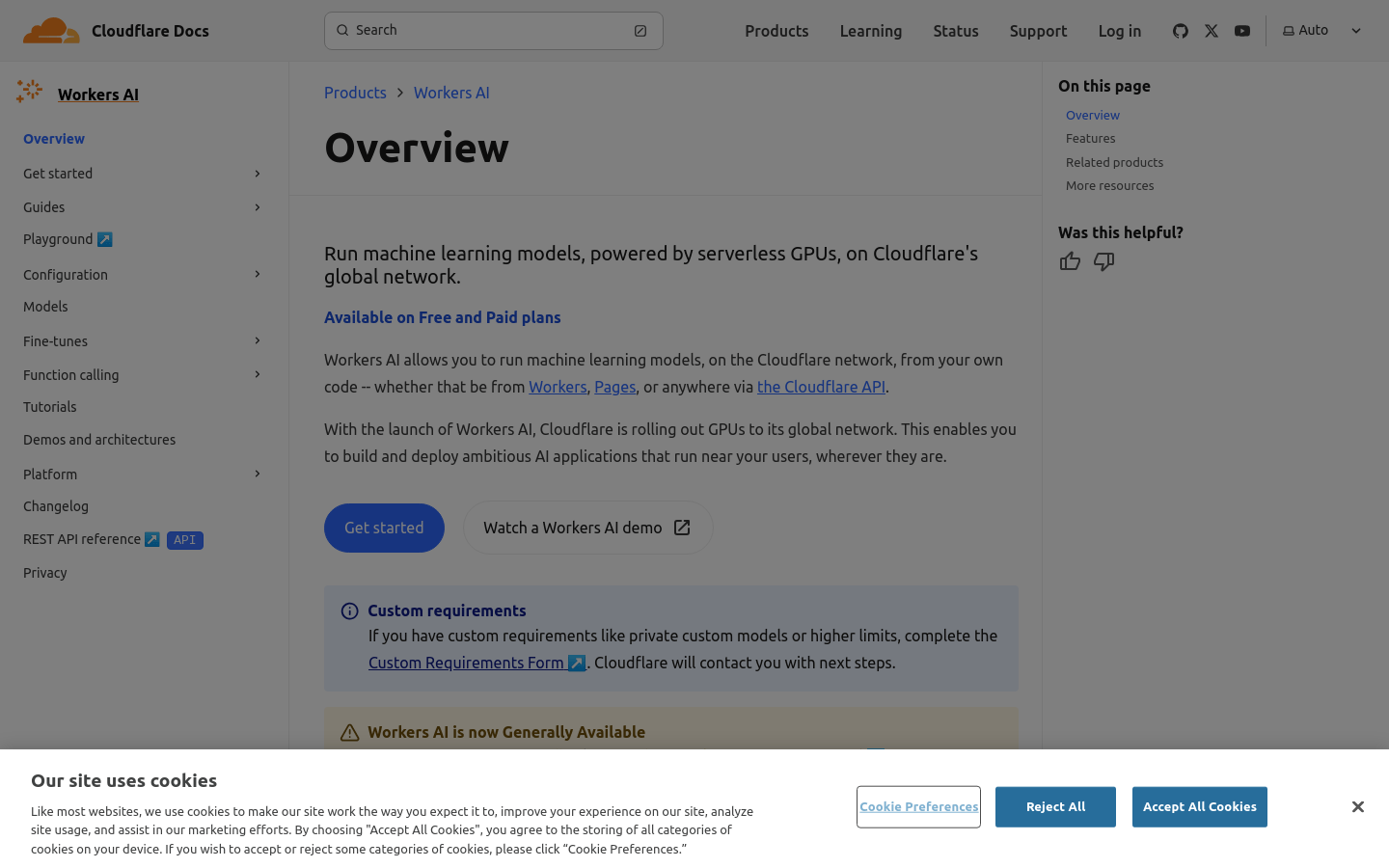
Task: Follow the Cloudflare API inline link
Action: [821, 387]
